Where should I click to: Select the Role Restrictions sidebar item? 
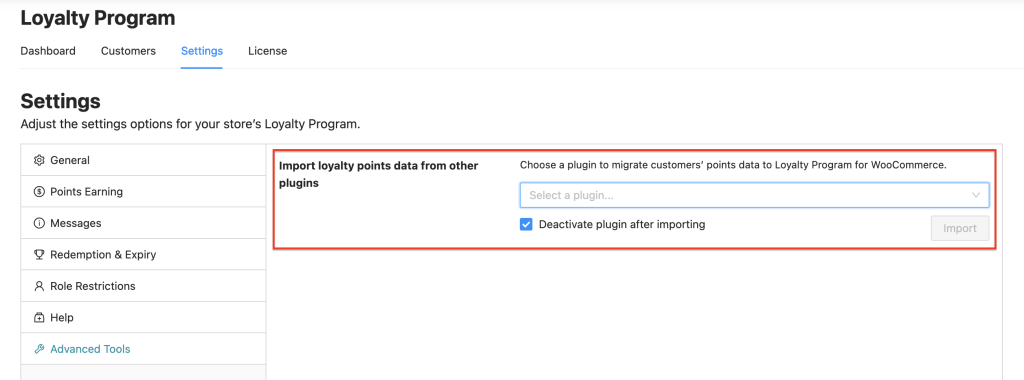pyautogui.click(x=144, y=286)
